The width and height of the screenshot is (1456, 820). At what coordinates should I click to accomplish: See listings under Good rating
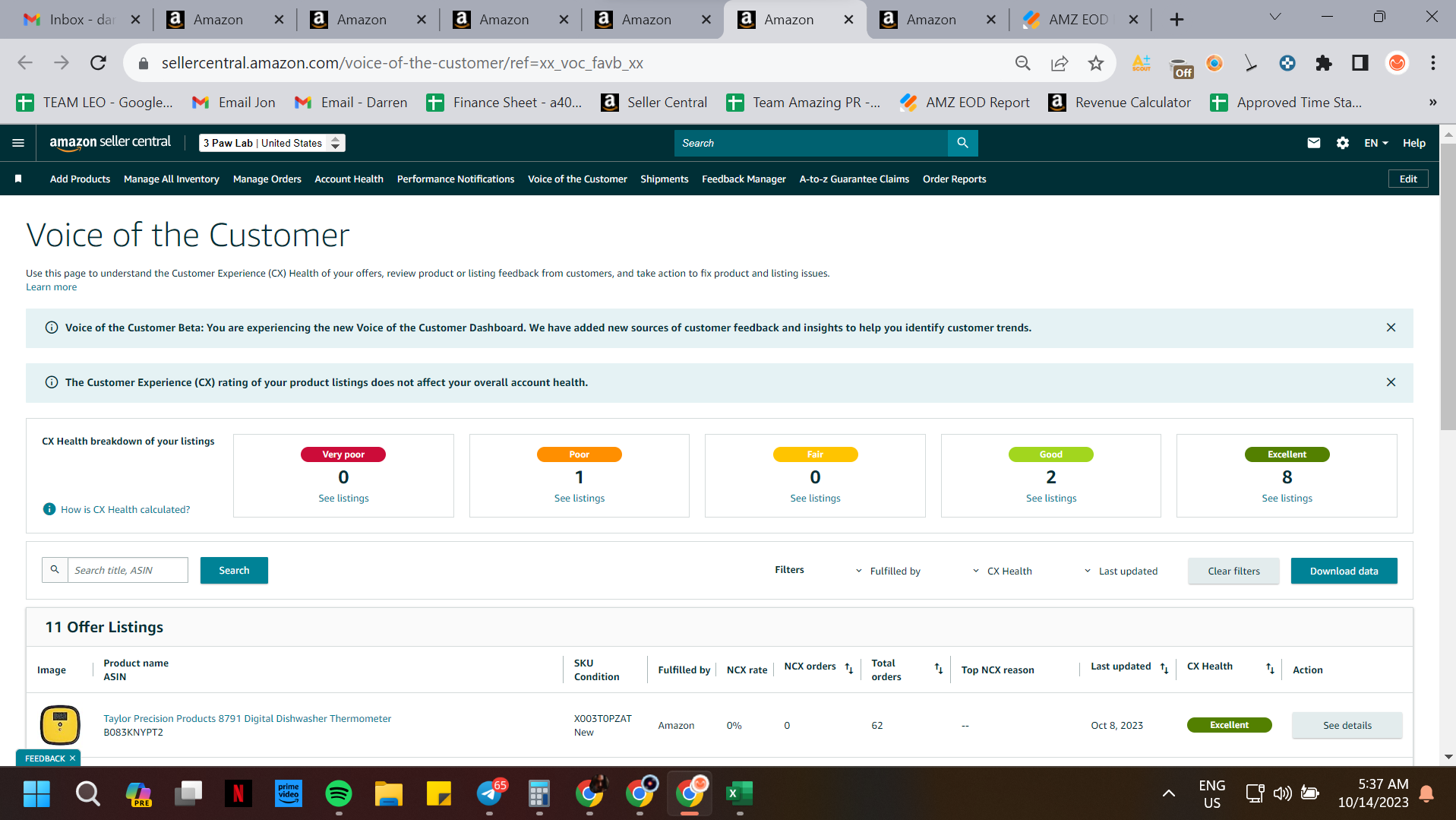[x=1050, y=498]
